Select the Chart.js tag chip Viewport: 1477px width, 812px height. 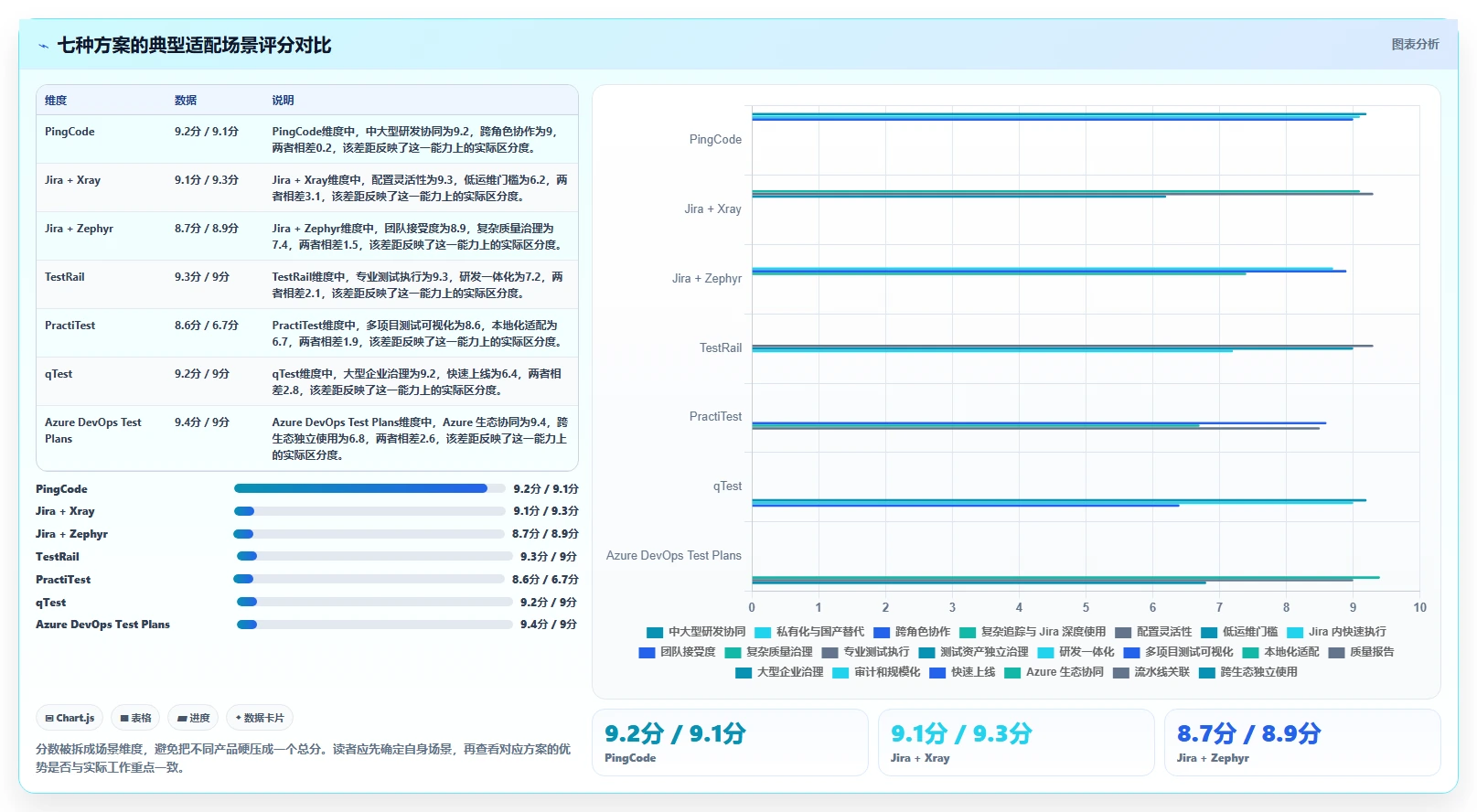70,718
